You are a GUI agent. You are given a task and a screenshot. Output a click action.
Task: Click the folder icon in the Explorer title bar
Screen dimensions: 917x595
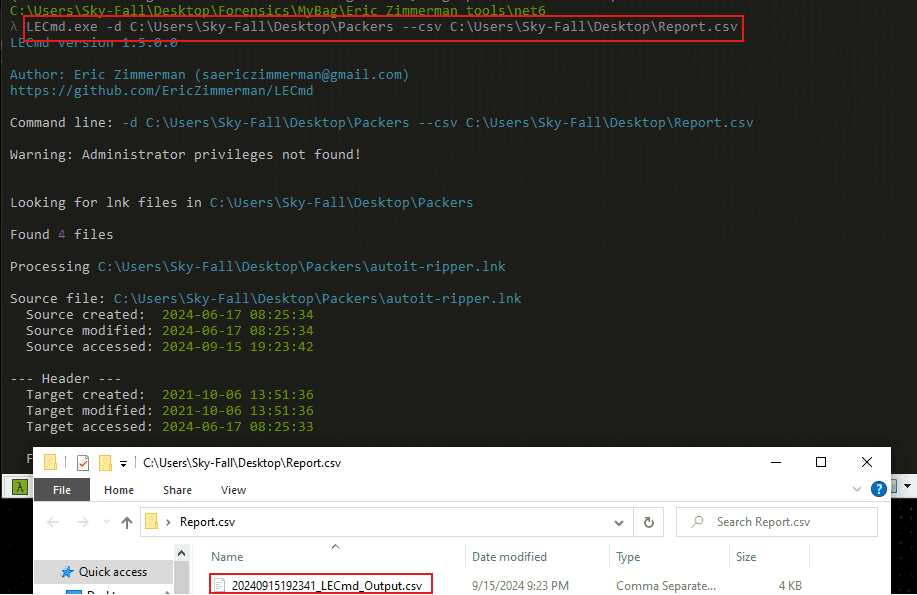coord(51,463)
